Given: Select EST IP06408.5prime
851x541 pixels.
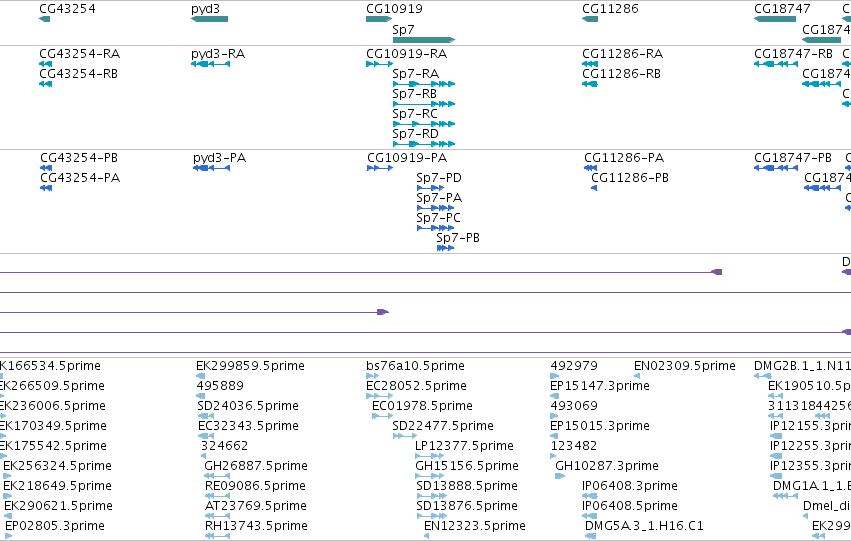Looking at the screenshot, I should pos(630,506).
